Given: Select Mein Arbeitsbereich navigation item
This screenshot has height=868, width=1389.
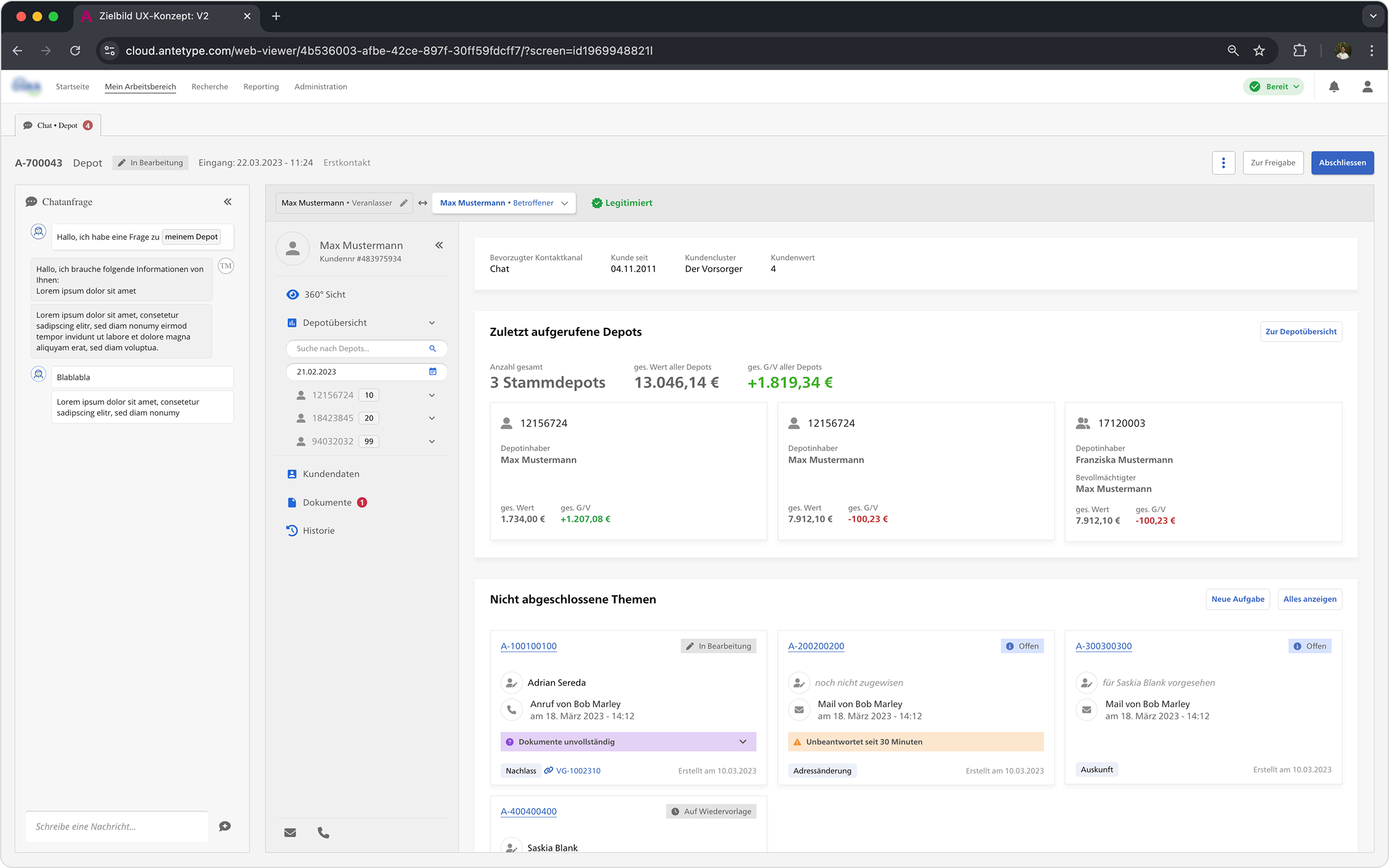Looking at the screenshot, I should (x=140, y=86).
